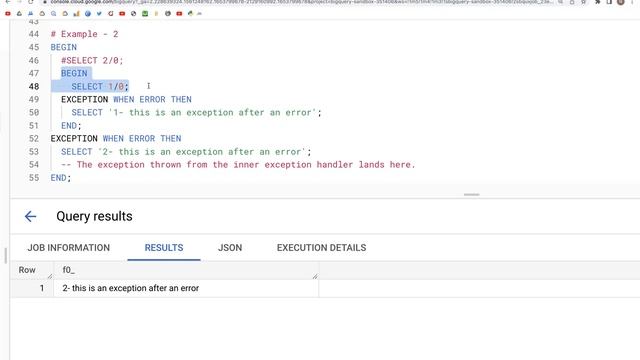
Task: Open the browser profile avatar
Action: click(621, 2)
